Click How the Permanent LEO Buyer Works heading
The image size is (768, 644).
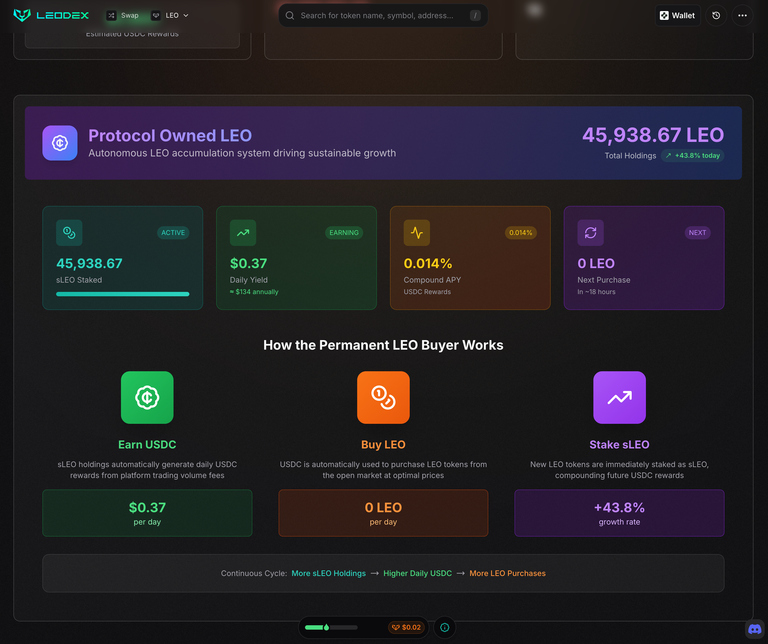tap(383, 345)
